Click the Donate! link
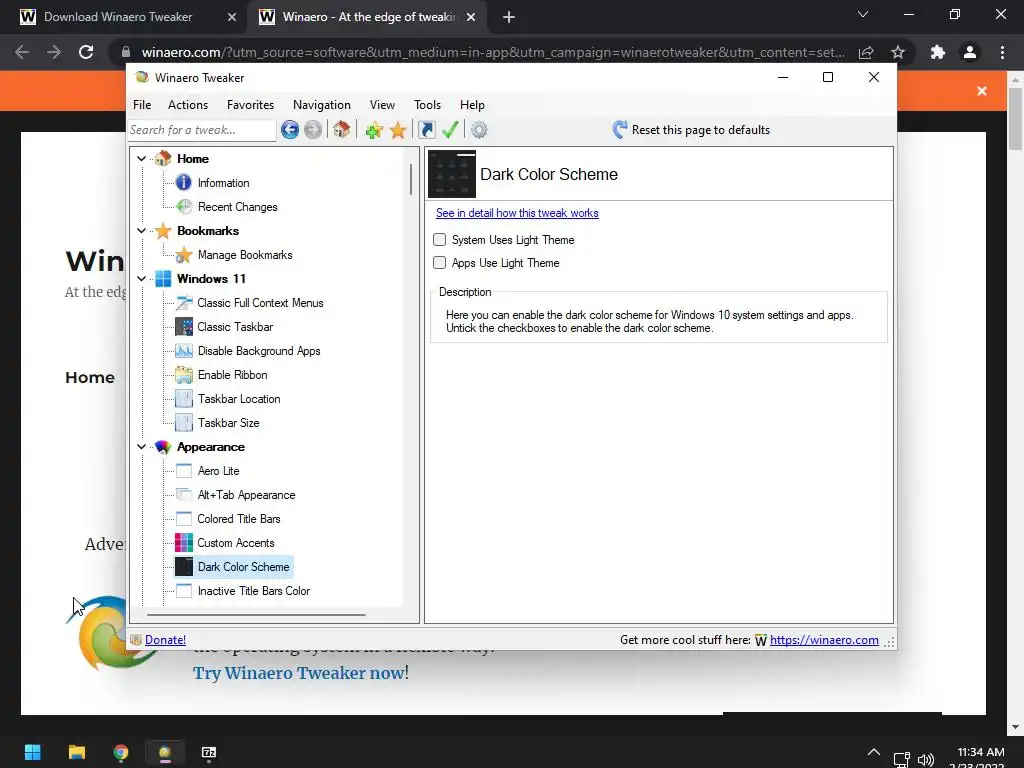Screen dimensions: 1024x768 coord(165,640)
